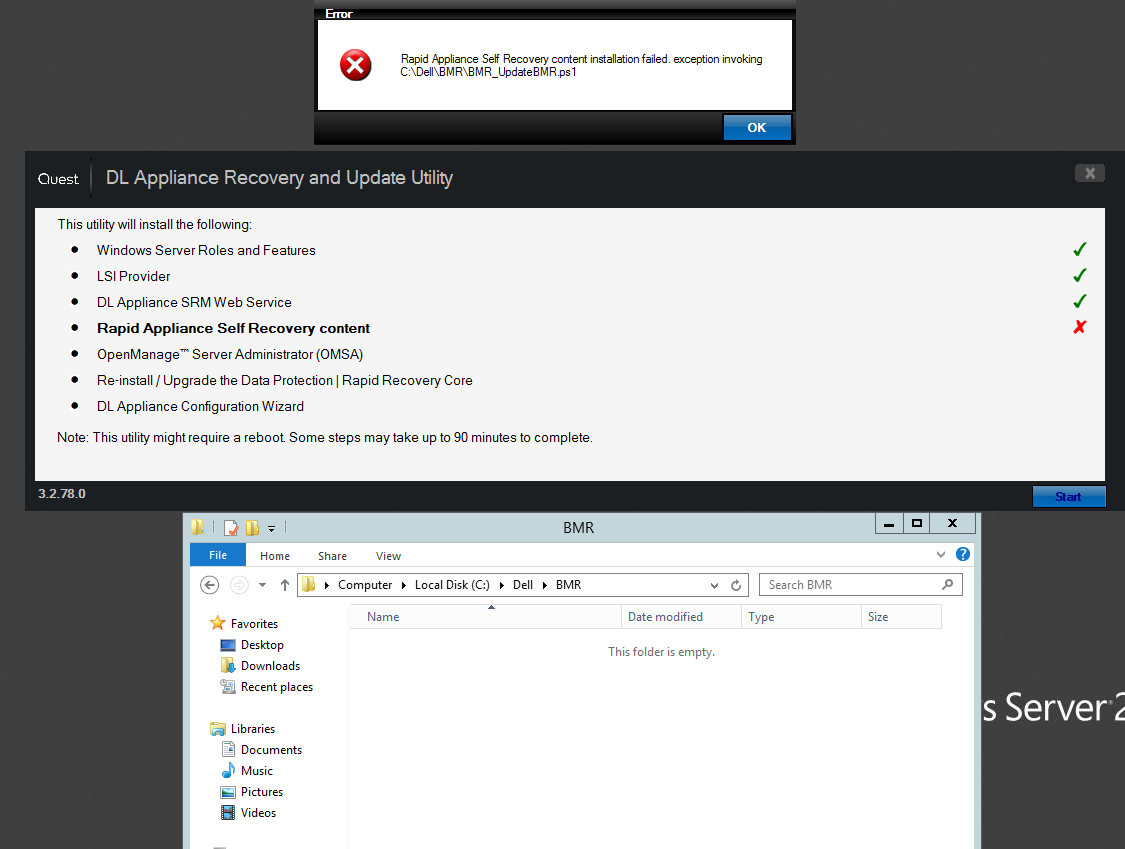Select 'DL Appliance SRM Web Service' item
1125x849 pixels.
tap(194, 302)
